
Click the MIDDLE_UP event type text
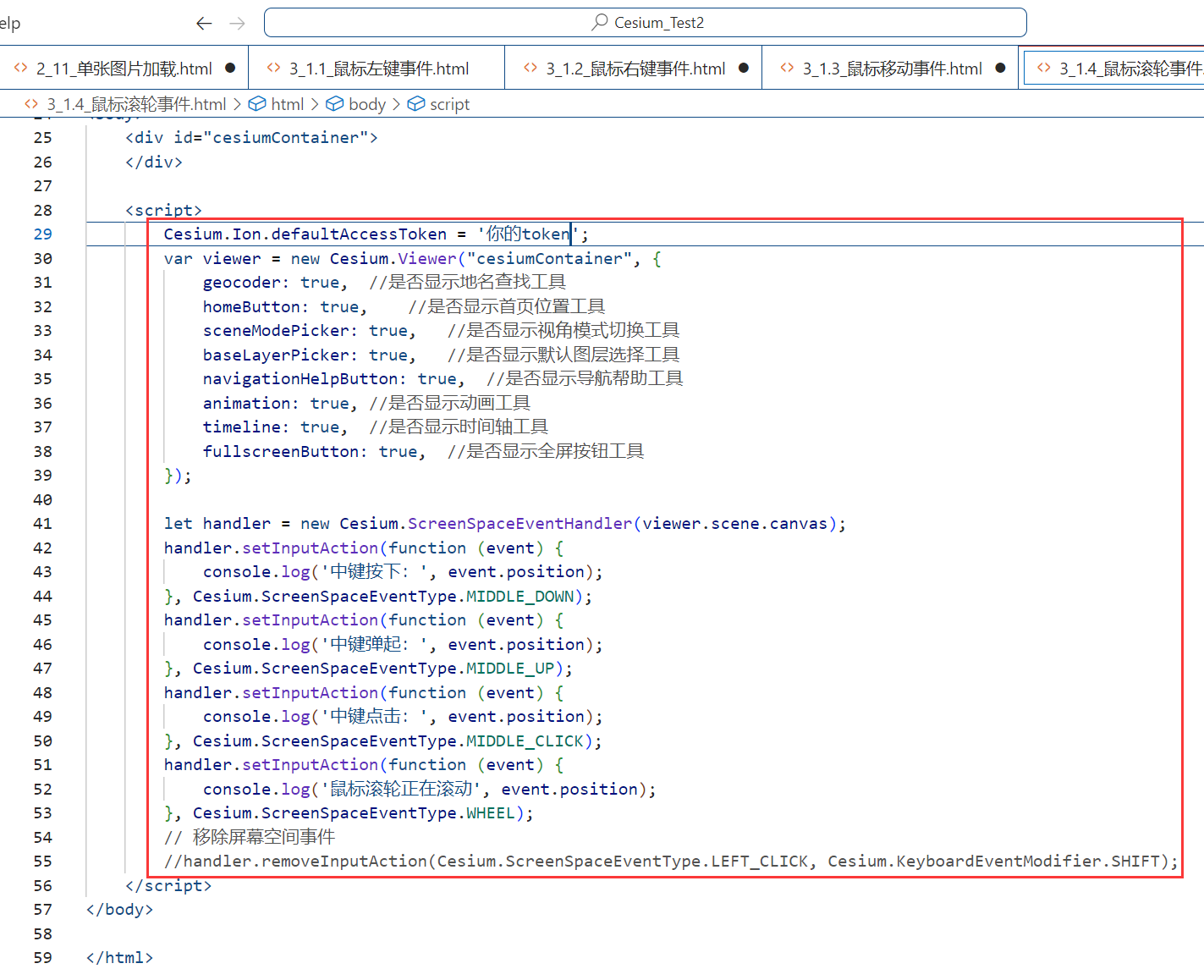click(x=510, y=669)
